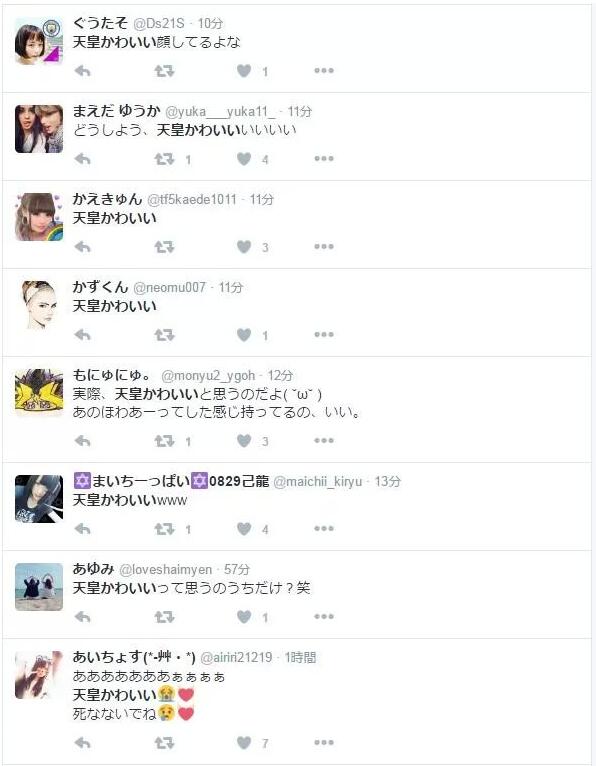Open more options on @neomu007's tweet
The width and height of the screenshot is (596, 766).
[324, 335]
